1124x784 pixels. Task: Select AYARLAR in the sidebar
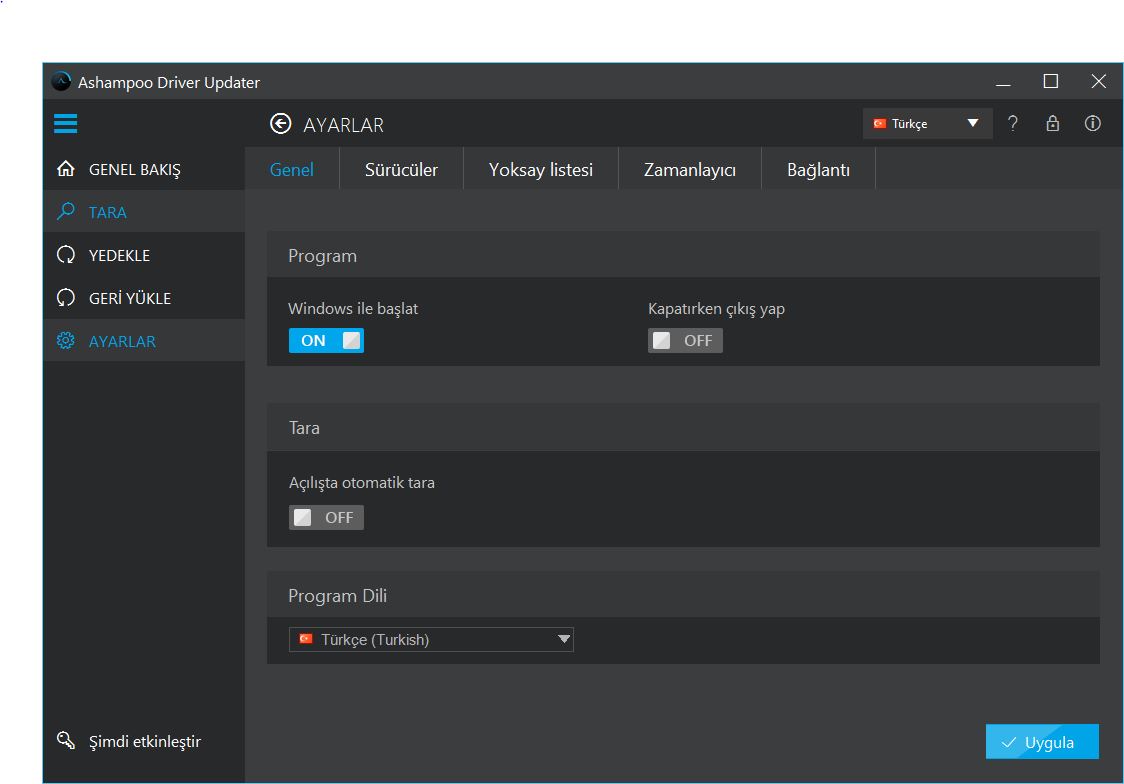coord(144,340)
